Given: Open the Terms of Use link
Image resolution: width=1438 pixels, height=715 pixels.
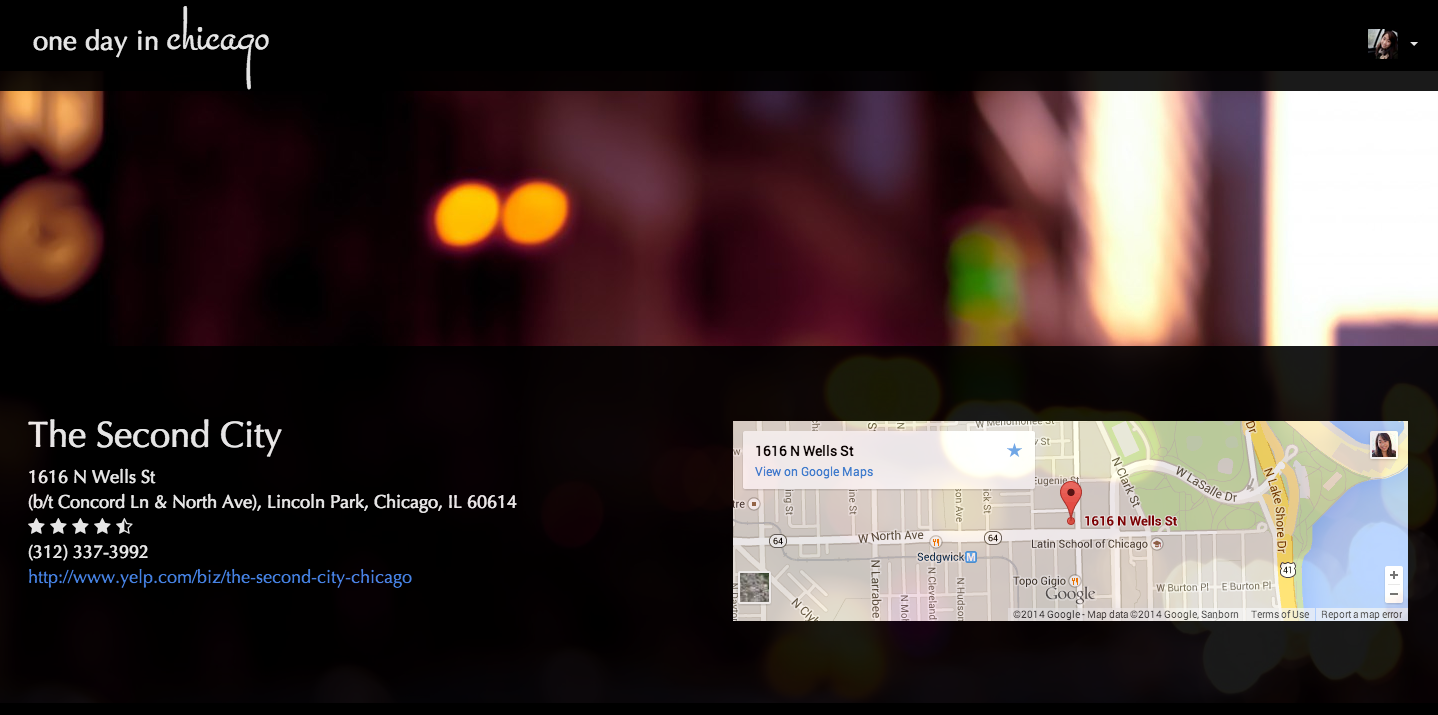Looking at the screenshot, I should tap(1280, 615).
